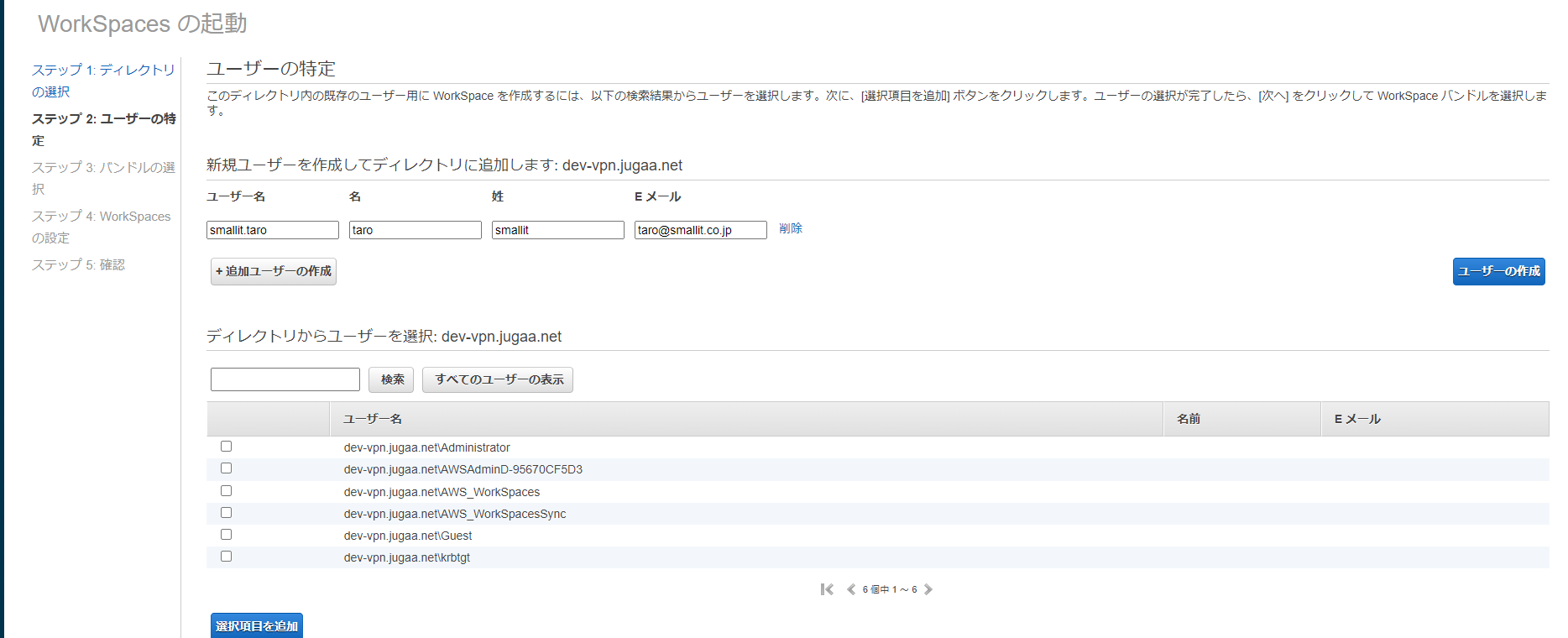Check the AWSAdminD-95670CF5D3 user
Image resolution: width=1568 pixels, height=638 pixels.
[226, 468]
